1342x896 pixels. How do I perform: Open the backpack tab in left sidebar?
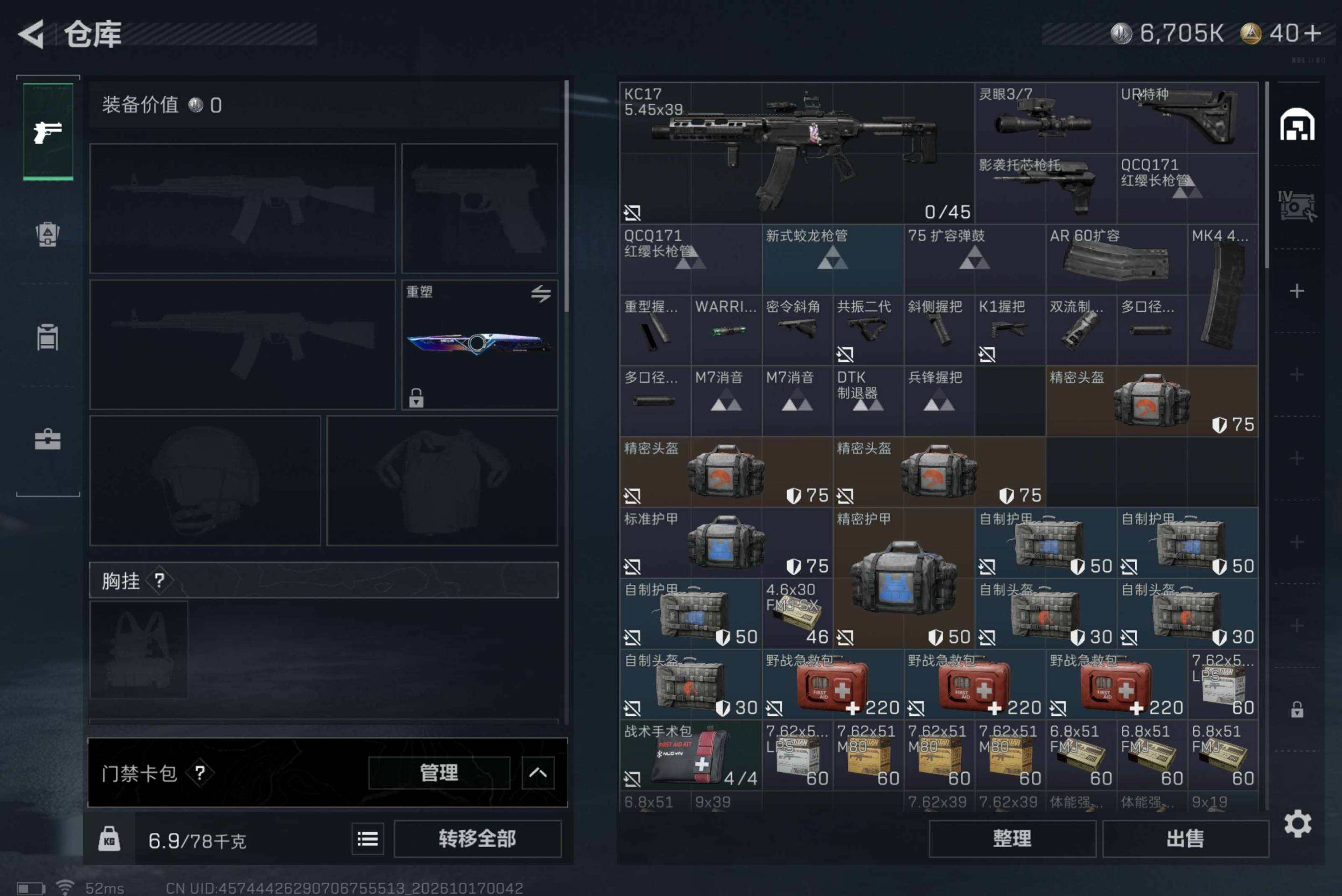[48, 234]
